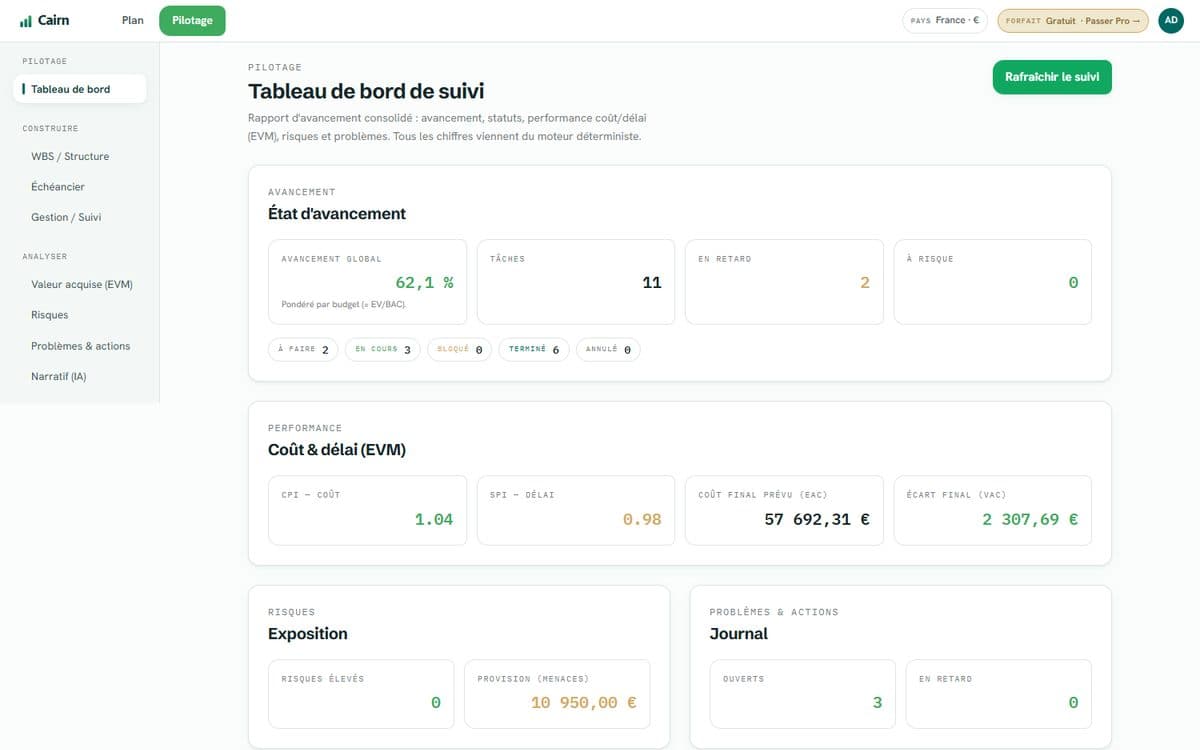1200x750 pixels.
Task: Go to Risques in sidebar
Action: (x=50, y=315)
